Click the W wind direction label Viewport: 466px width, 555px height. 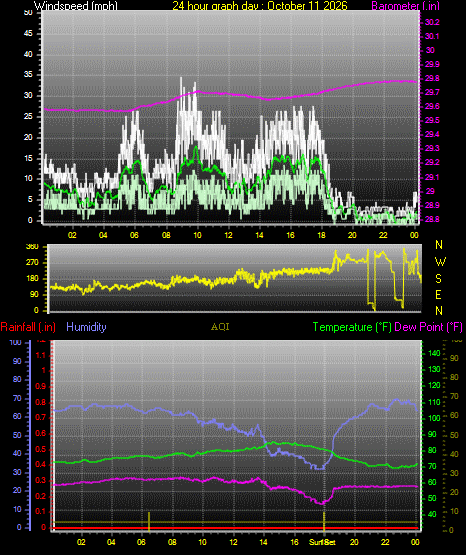click(x=440, y=262)
